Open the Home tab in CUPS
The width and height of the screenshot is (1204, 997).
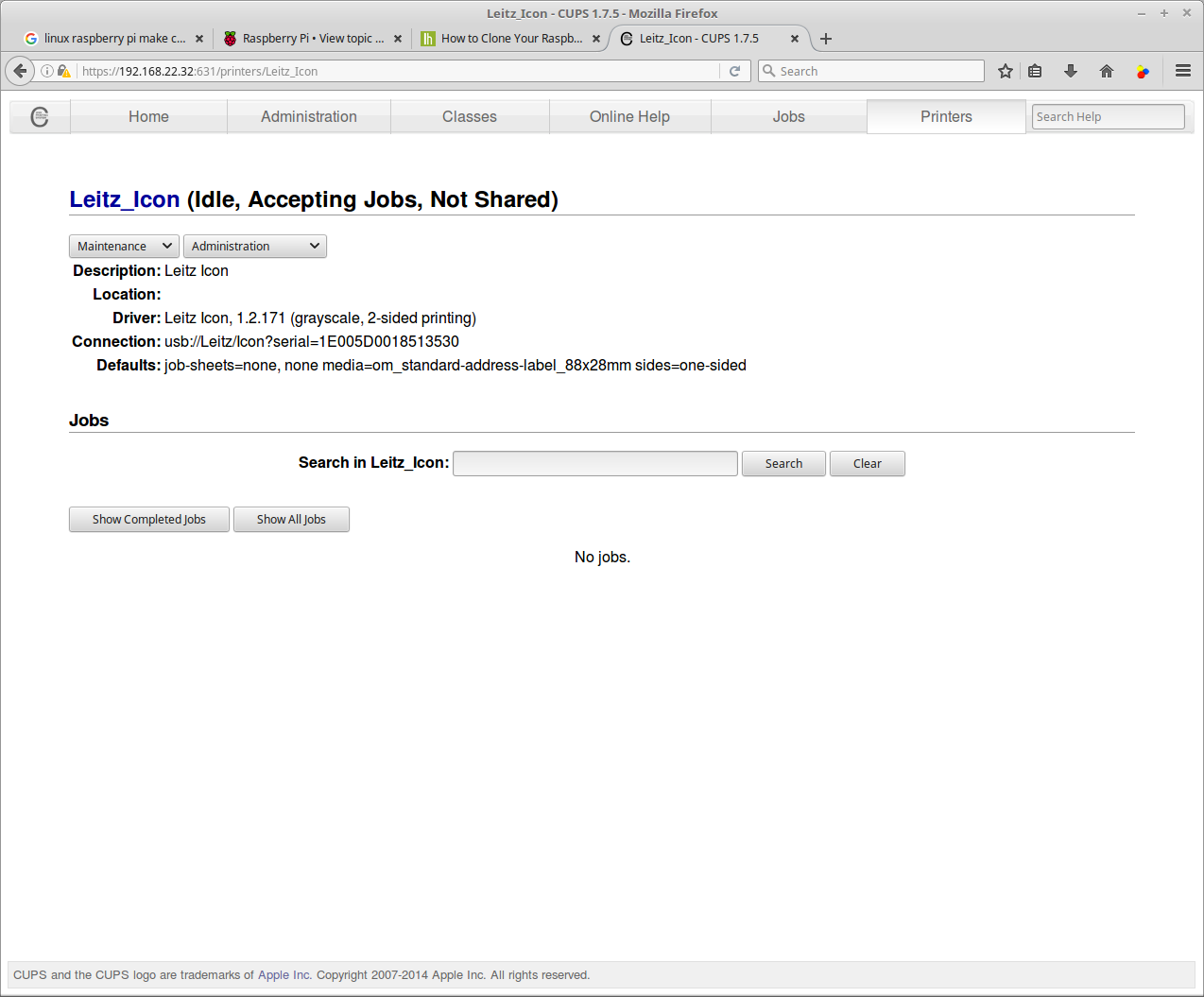148,116
